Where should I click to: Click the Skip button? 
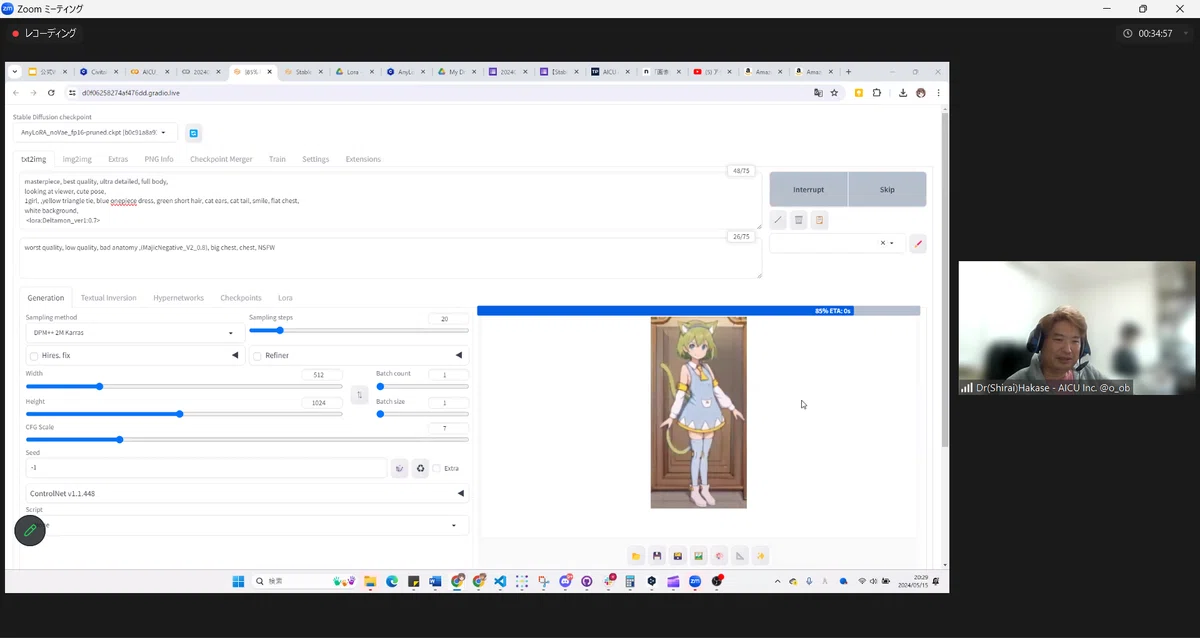coord(887,189)
